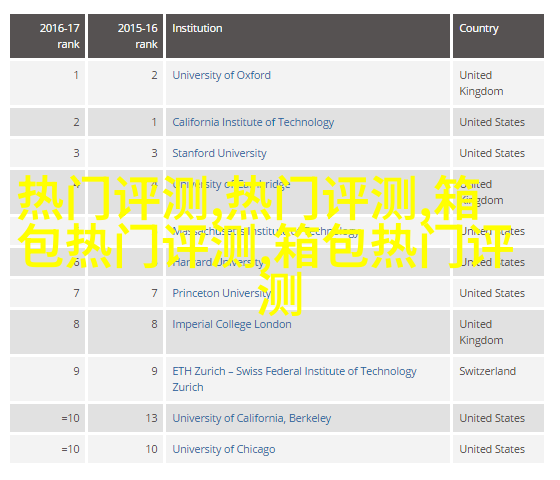Viewport: 560px width, 480px height.
Task: Click the 2016-17 rank column header
Action: click(48, 36)
